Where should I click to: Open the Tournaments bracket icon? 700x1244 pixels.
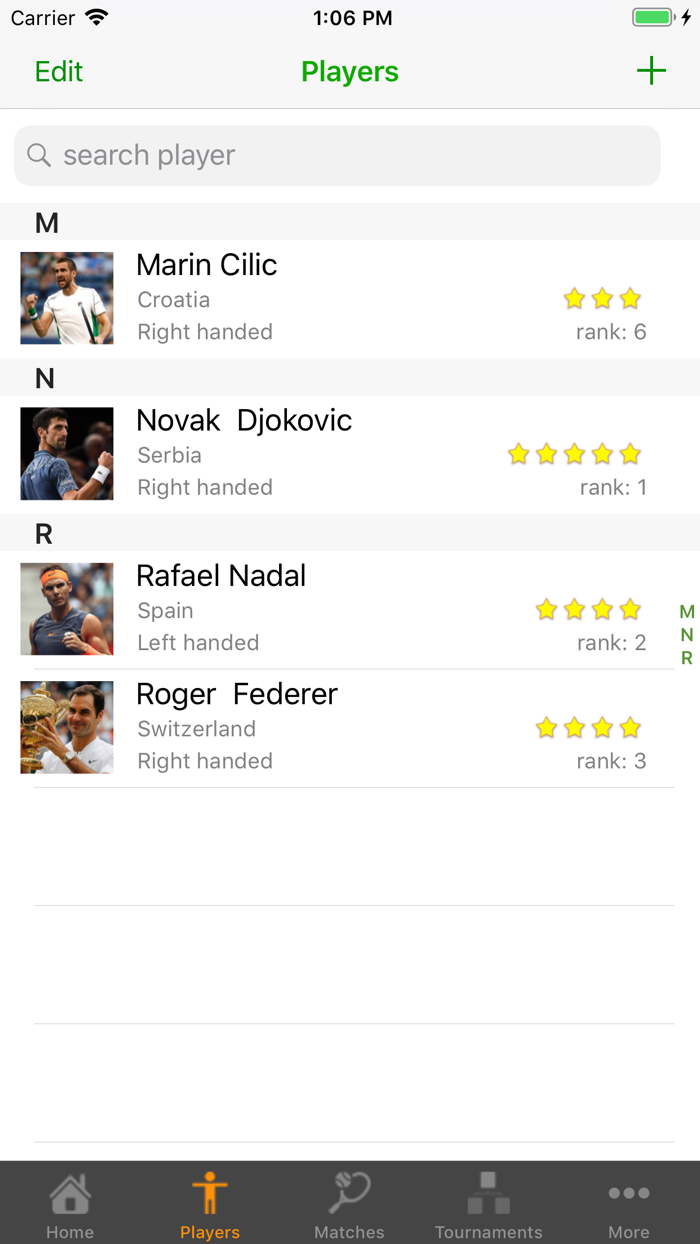click(488, 1191)
